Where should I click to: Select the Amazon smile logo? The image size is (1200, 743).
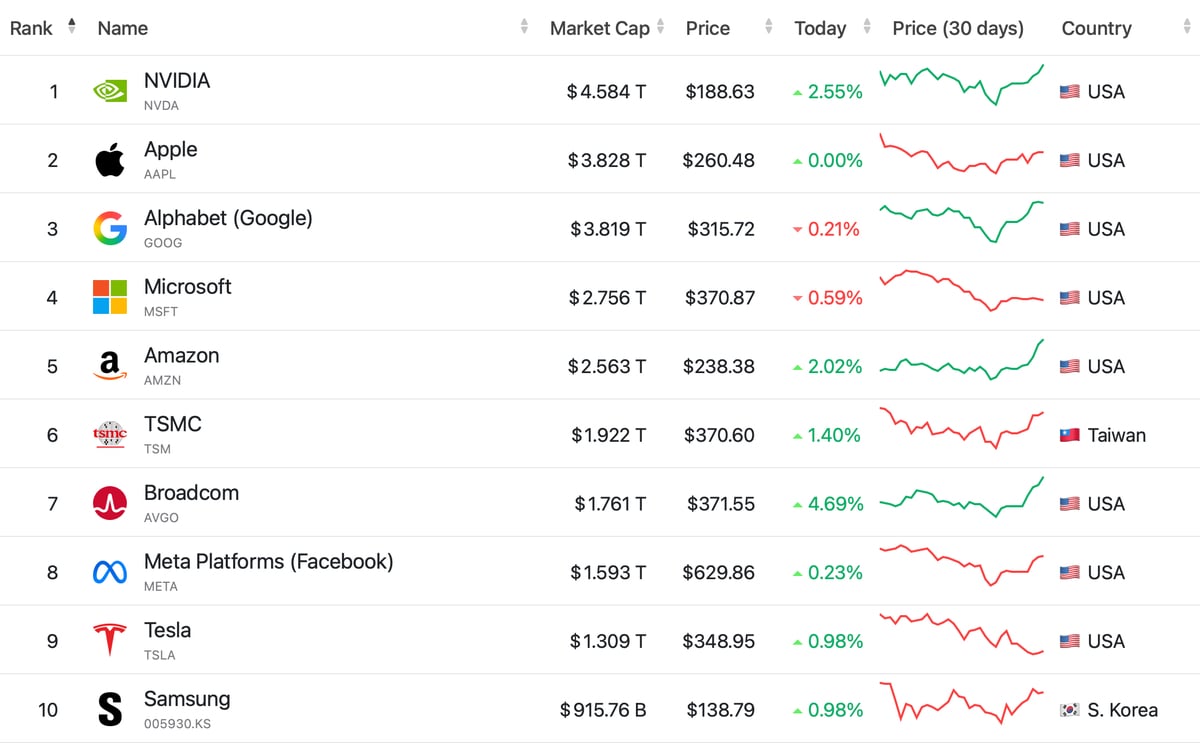108,364
